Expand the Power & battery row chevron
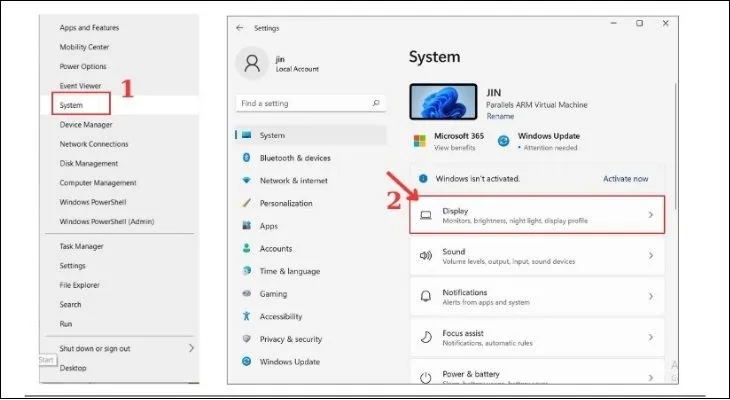 point(651,377)
